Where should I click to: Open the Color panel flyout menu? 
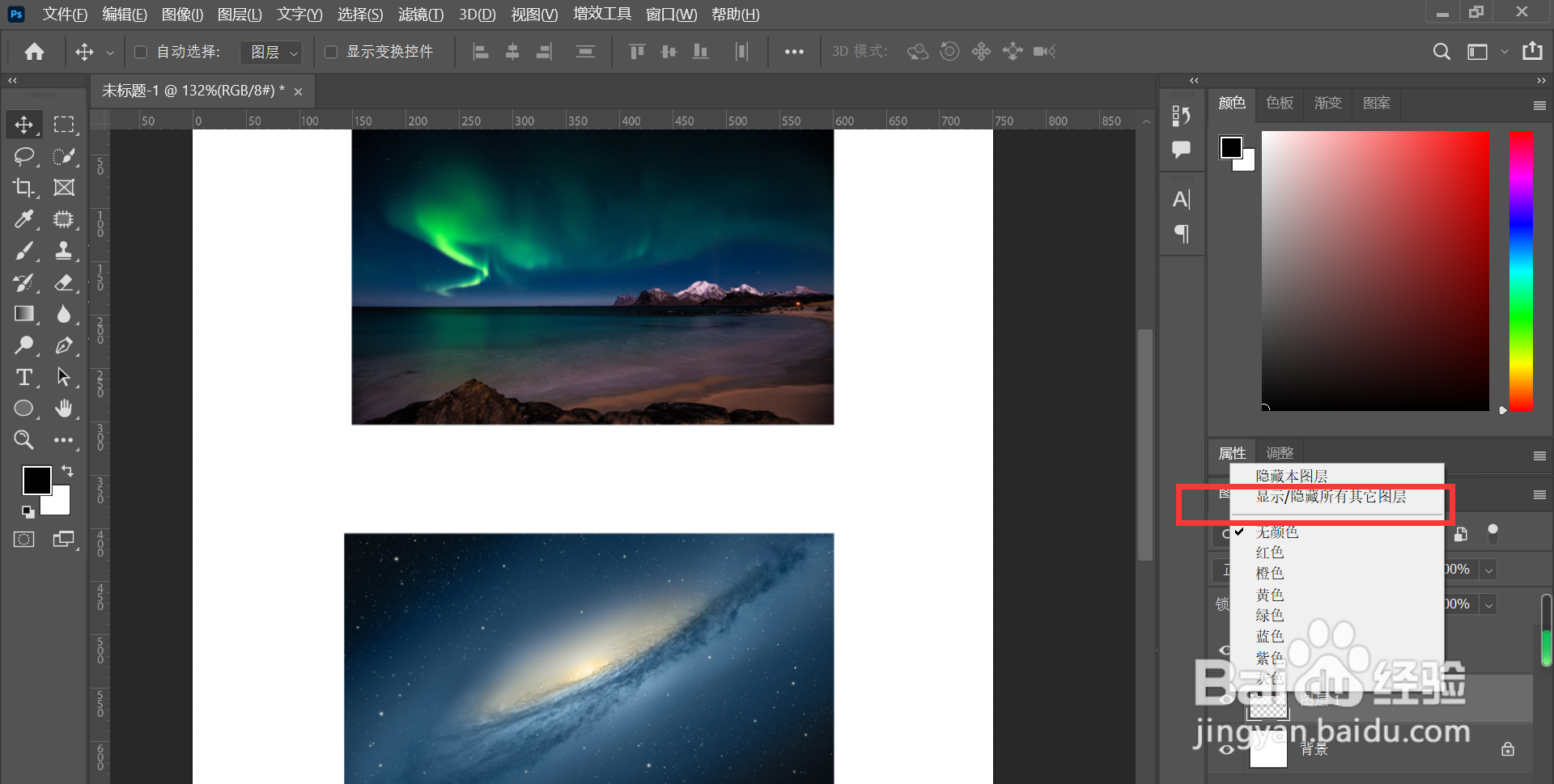pos(1539,105)
